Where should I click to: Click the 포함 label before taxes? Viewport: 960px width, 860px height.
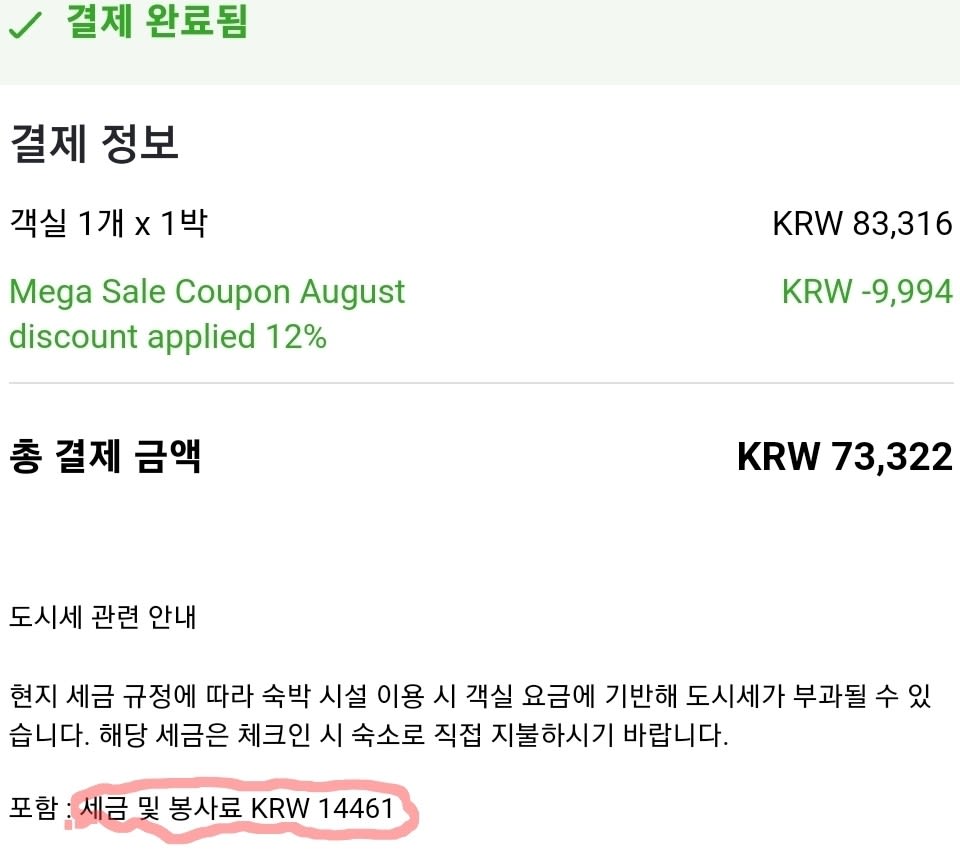pos(34,808)
